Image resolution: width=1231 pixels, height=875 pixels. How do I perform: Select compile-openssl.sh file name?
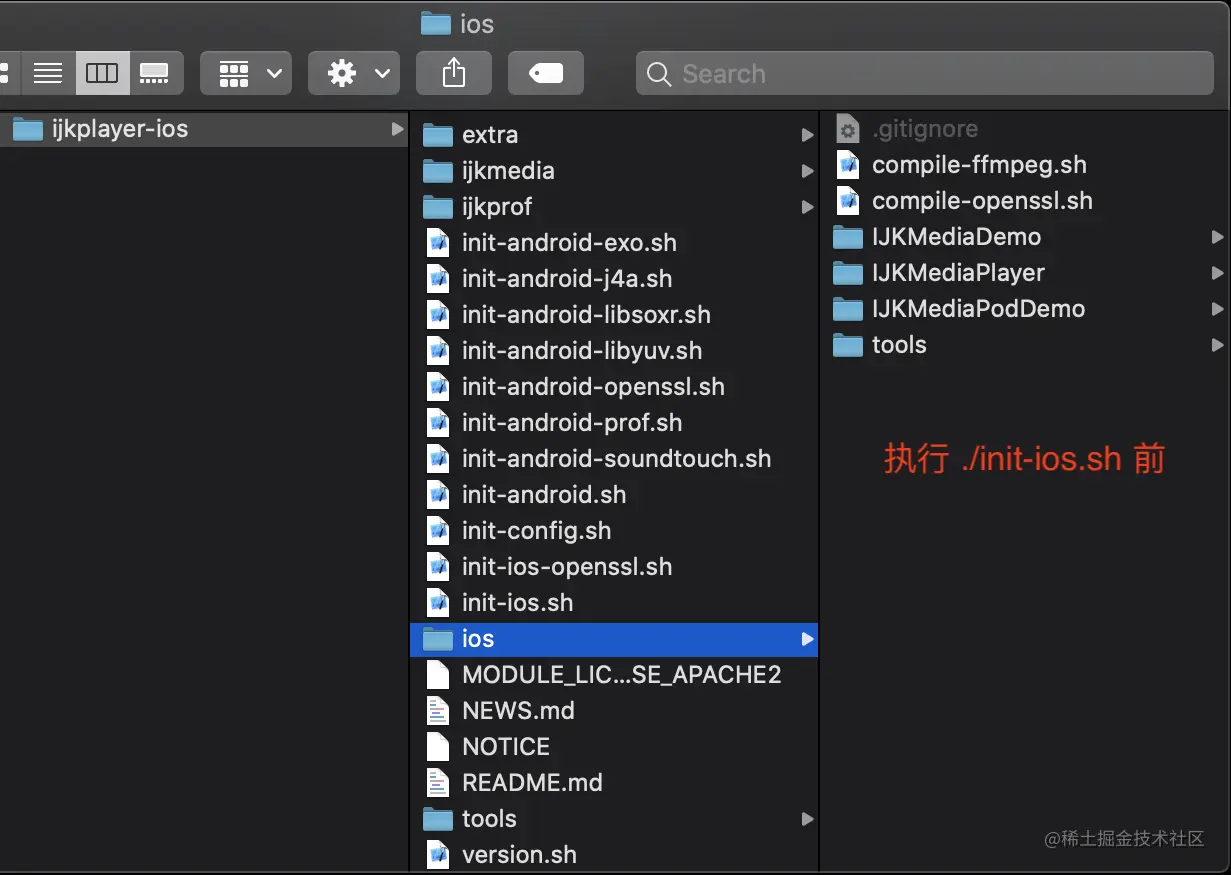click(x=982, y=201)
